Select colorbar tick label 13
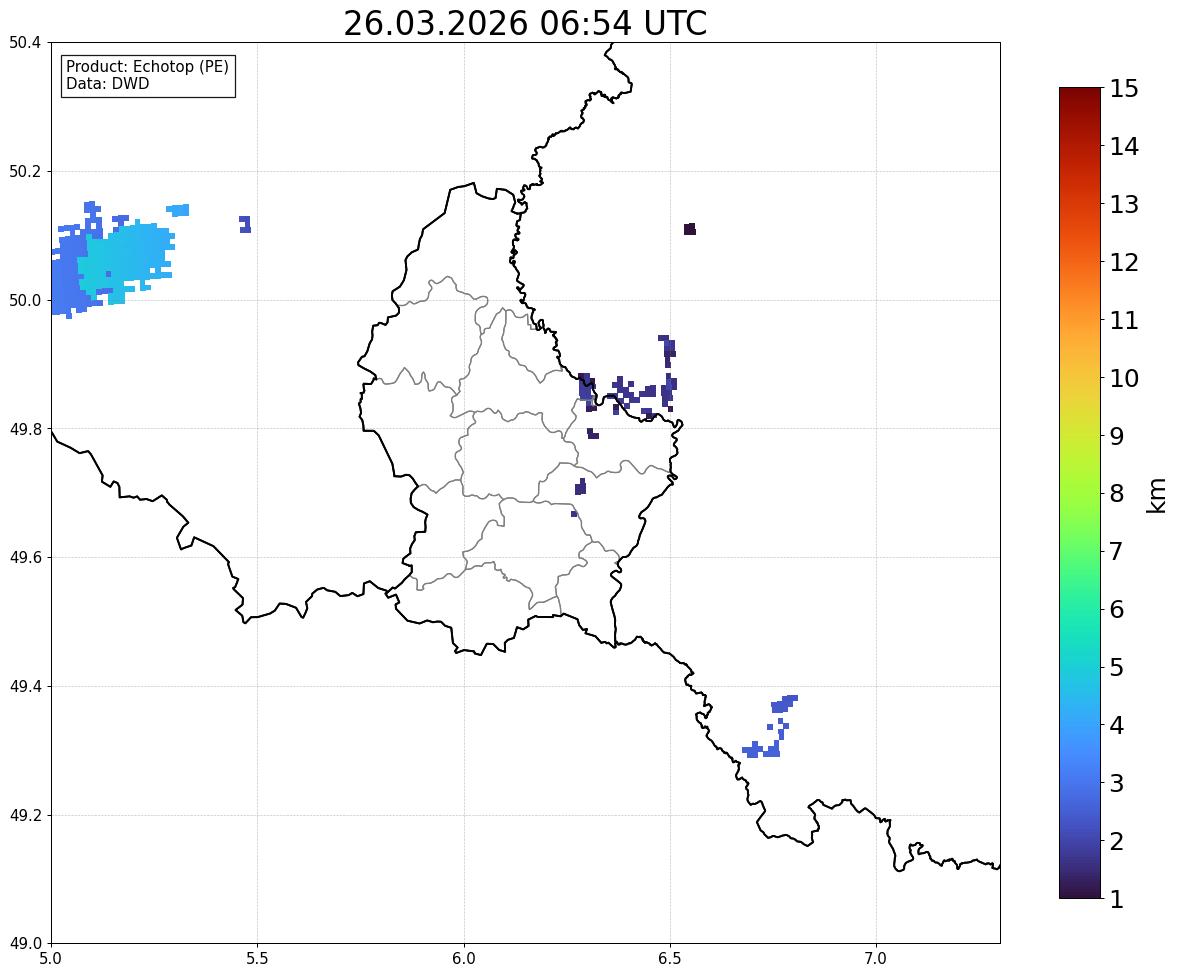This screenshot has width=1178, height=976. click(1124, 204)
